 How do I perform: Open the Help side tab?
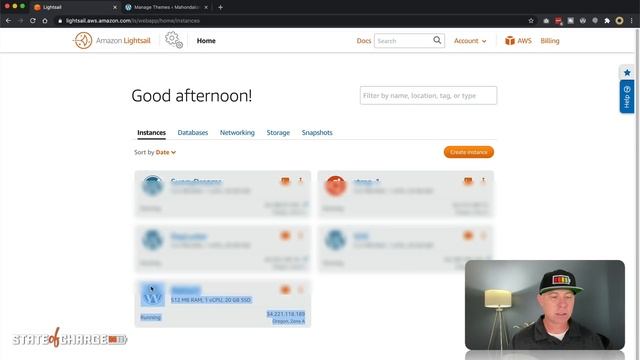(x=627, y=97)
